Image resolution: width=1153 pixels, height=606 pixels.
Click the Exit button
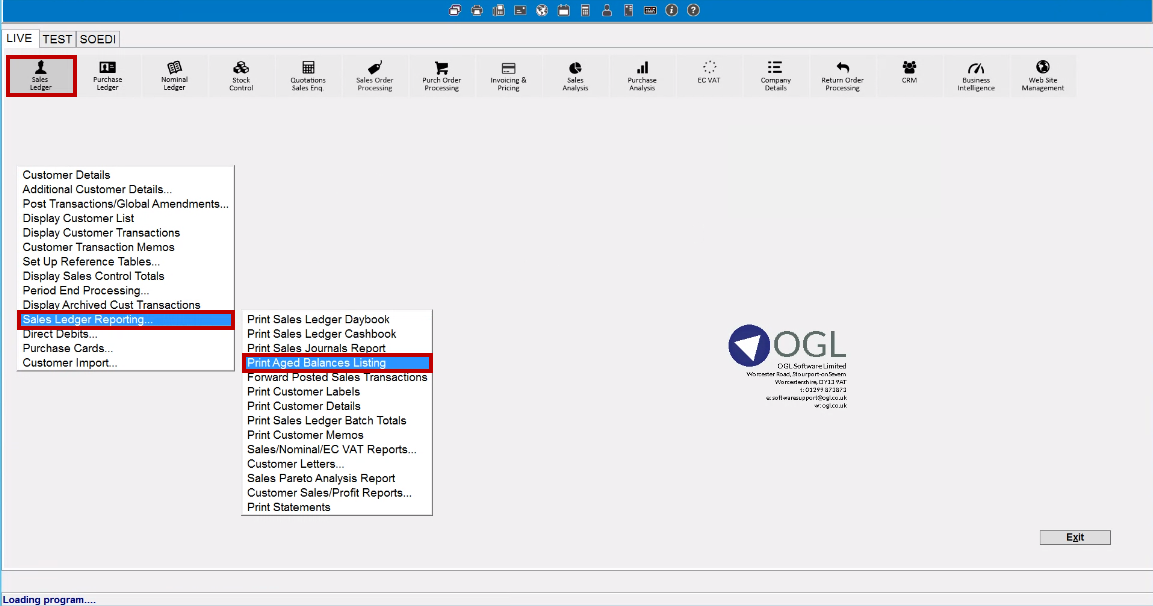pos(1075,538)
